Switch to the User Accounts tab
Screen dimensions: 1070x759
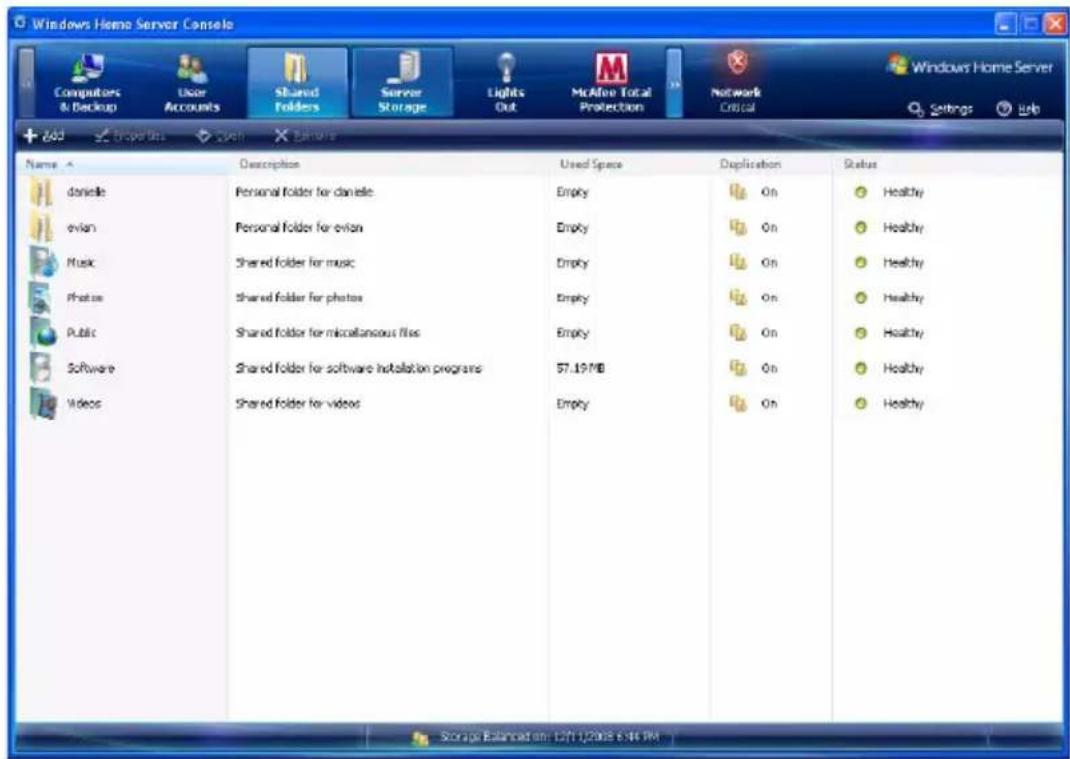(x=192, y=83)
